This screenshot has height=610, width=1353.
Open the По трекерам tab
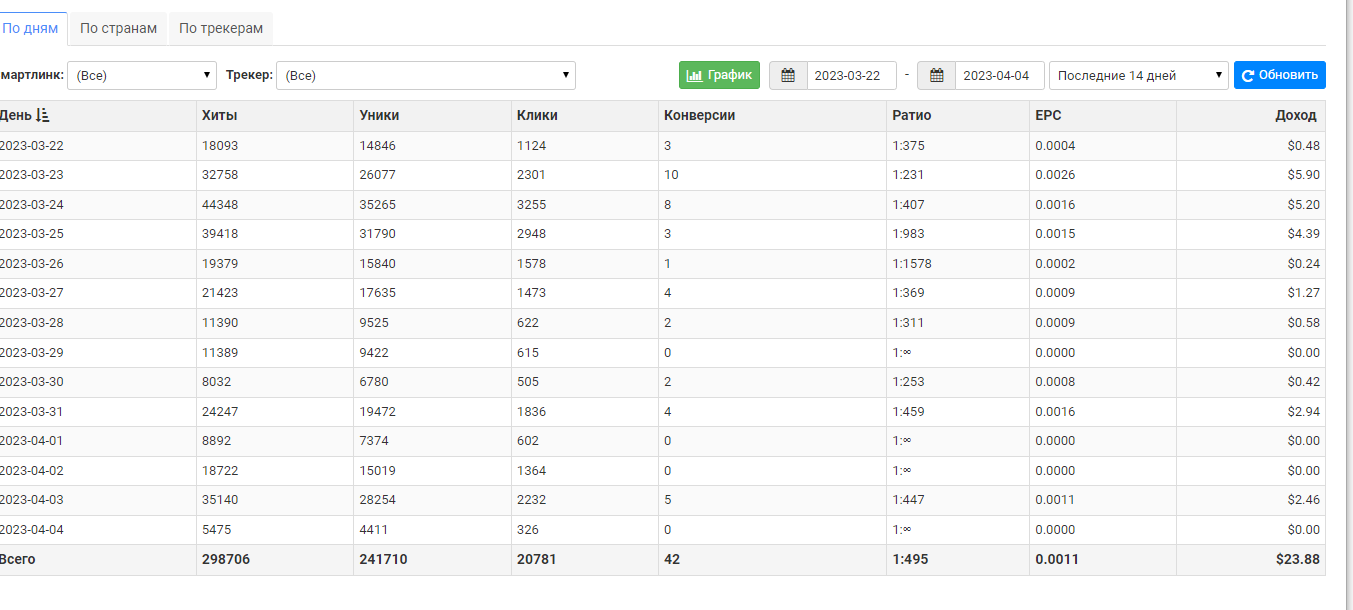coord(221,28)
